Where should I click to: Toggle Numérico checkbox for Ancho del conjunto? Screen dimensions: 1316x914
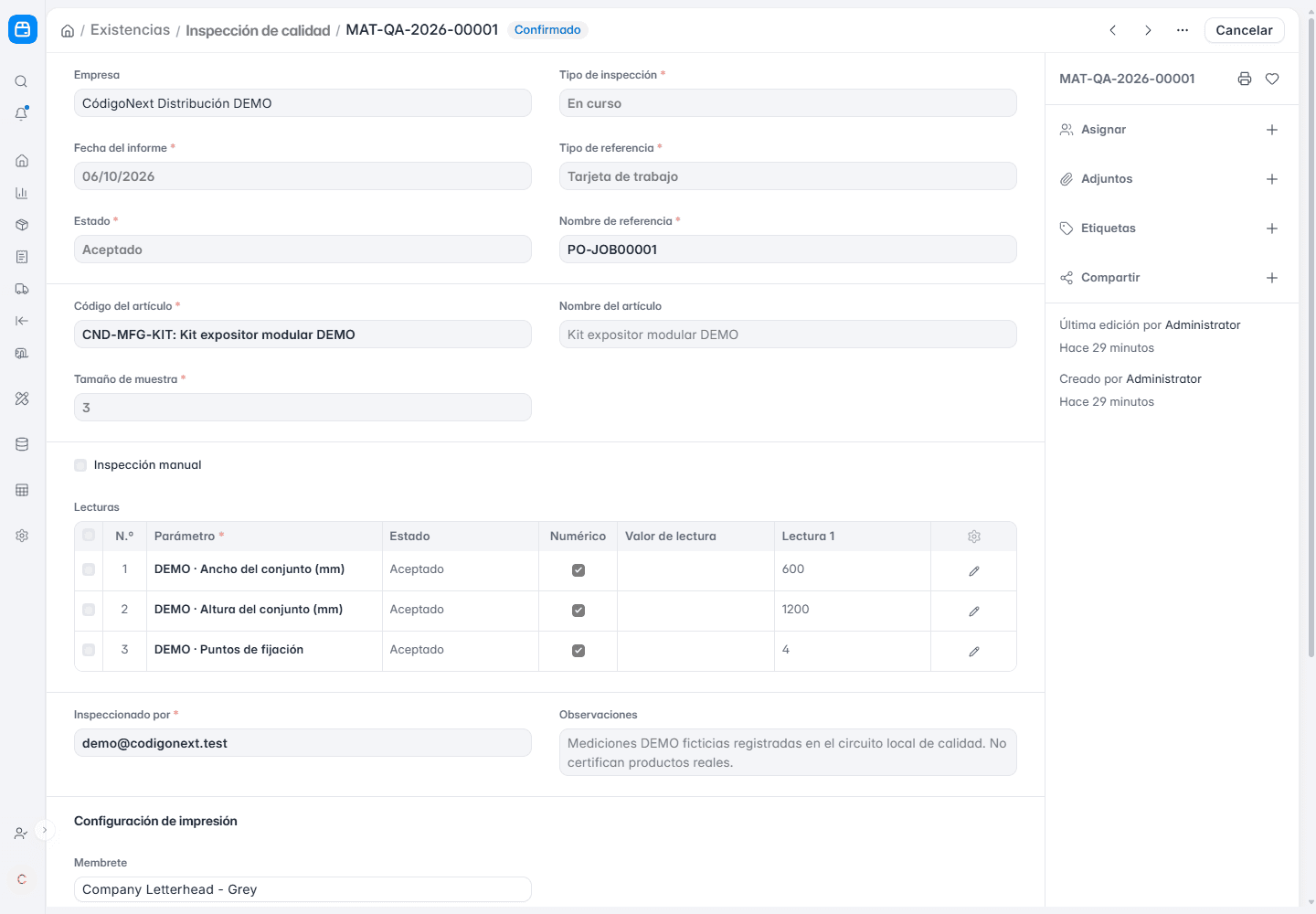(578, 570)
